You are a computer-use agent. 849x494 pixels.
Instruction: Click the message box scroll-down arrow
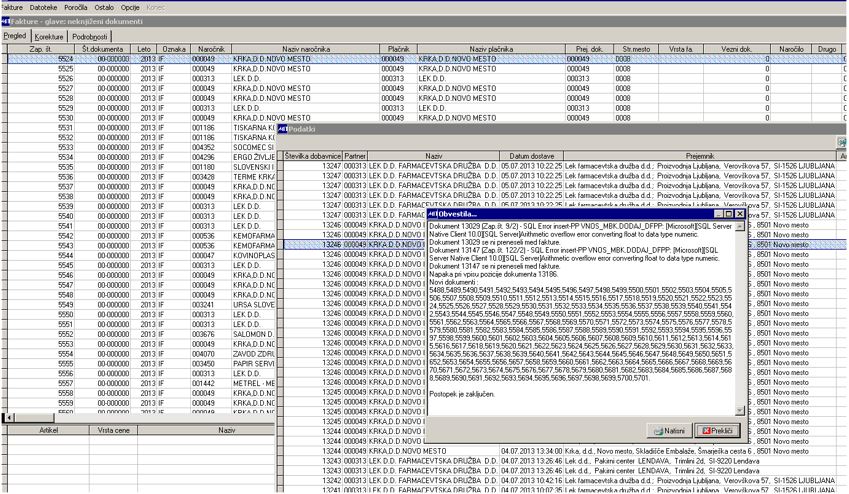pyautogui.click(x=740, y=411)
